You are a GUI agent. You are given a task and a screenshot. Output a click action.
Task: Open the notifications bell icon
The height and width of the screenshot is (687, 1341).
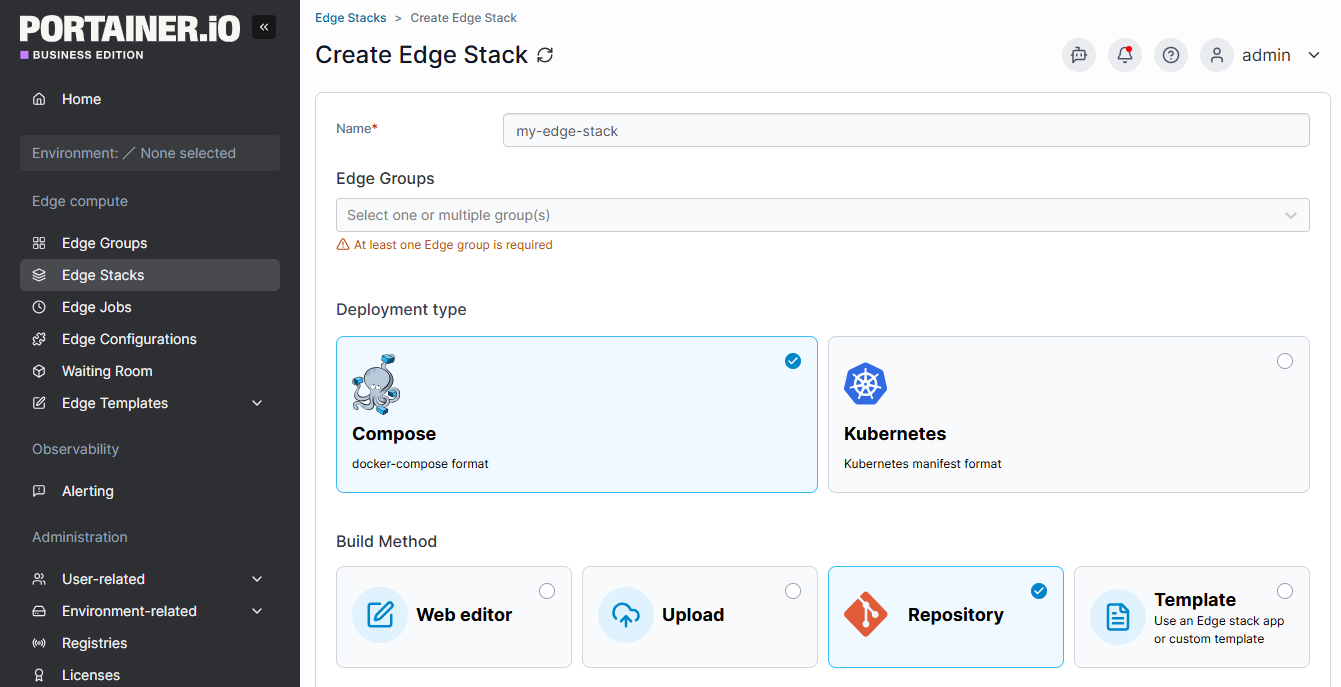point(1125,55)
